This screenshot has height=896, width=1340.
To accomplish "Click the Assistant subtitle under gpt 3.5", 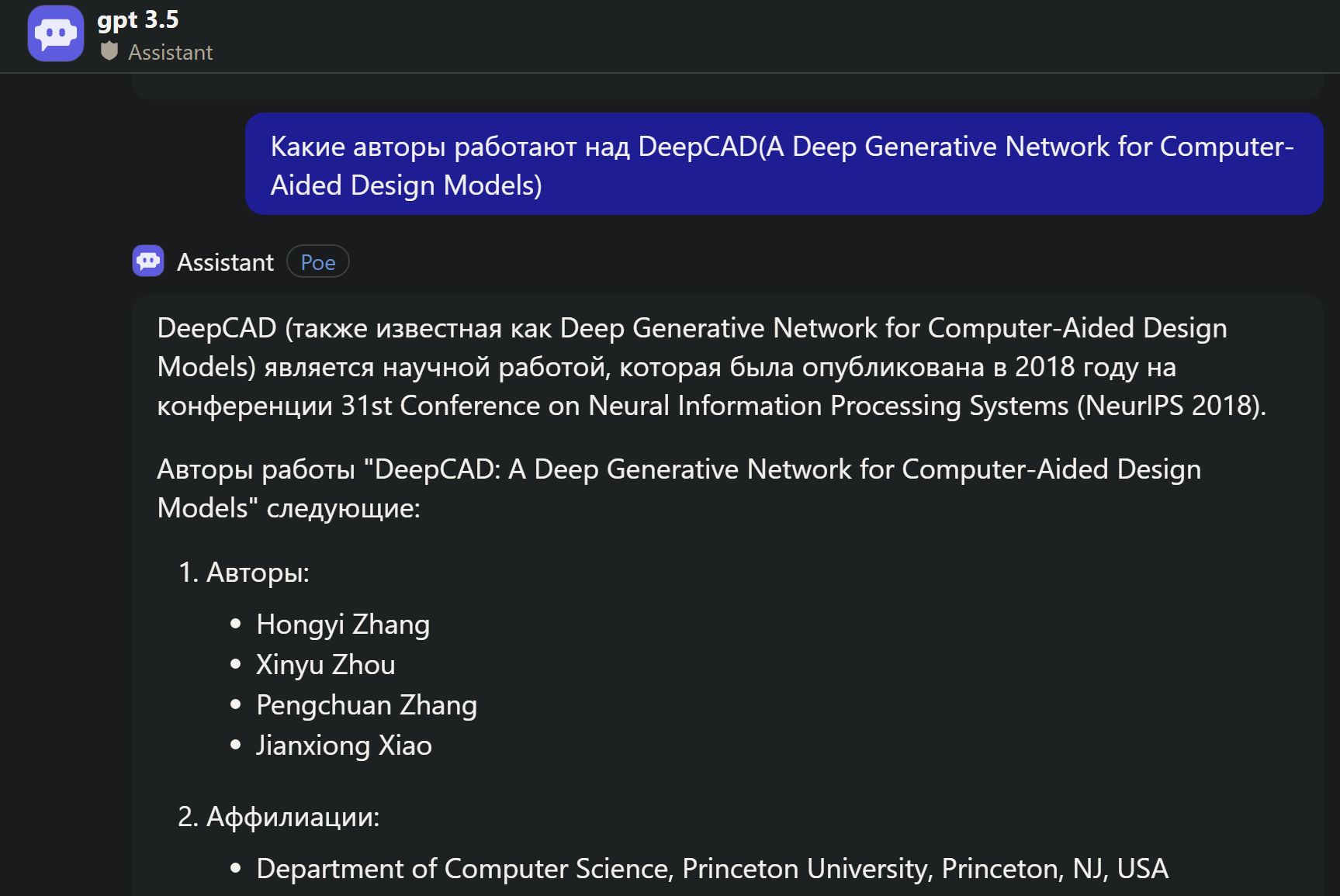I will point(170,52).
